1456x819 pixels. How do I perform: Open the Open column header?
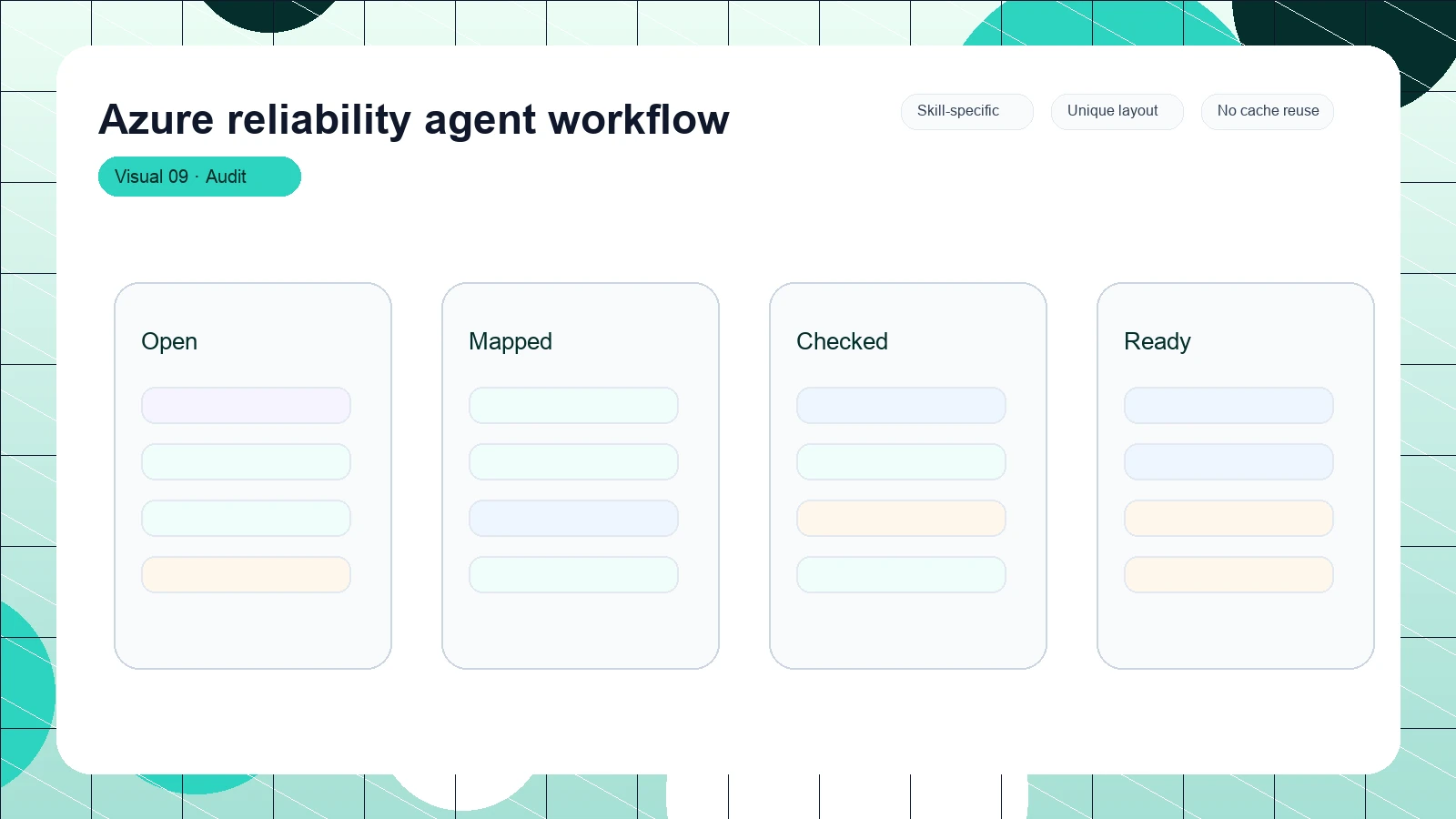click(169, 341)
